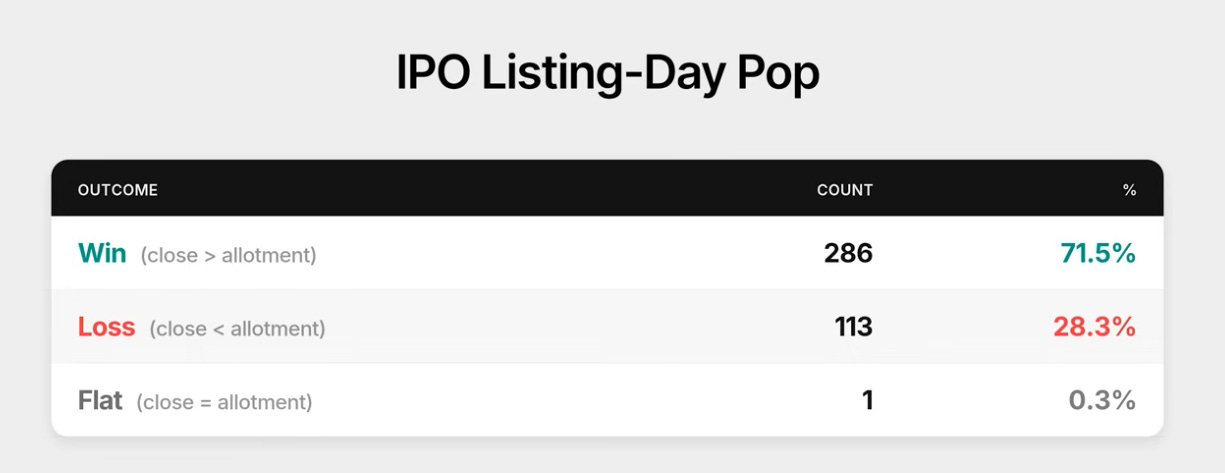Click the gray Flat label
The width and height of the screenshot is (1225, 473).
click(x=100, y=401)
